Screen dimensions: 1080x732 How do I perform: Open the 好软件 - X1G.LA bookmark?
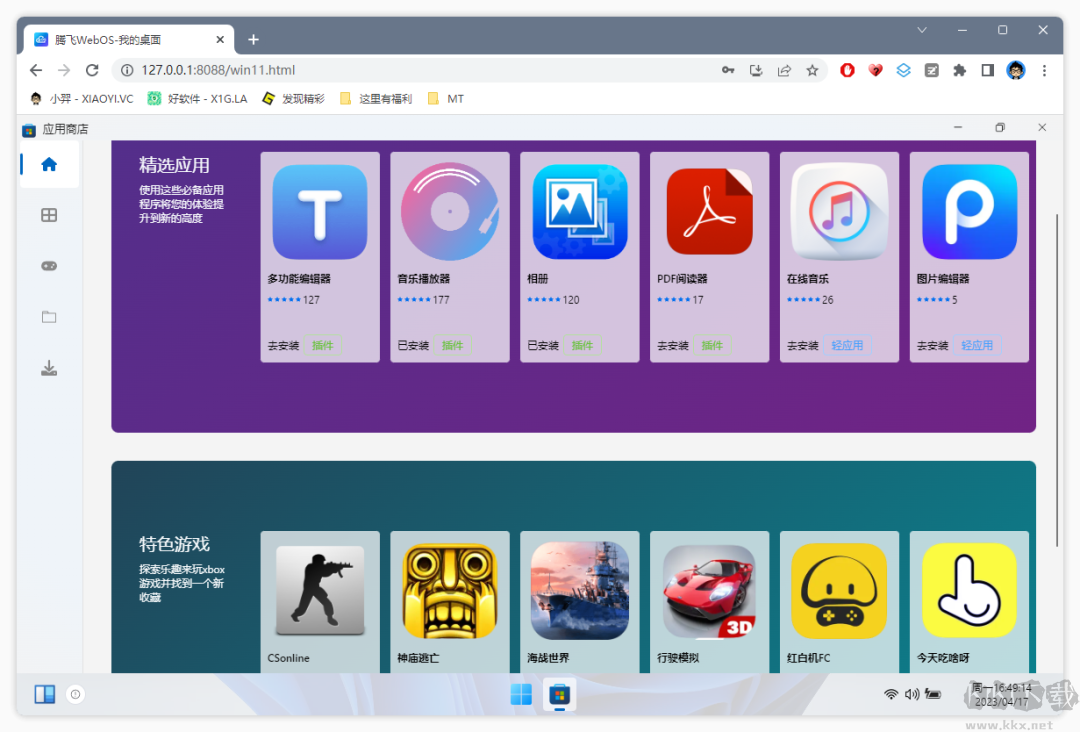(198, 99)
